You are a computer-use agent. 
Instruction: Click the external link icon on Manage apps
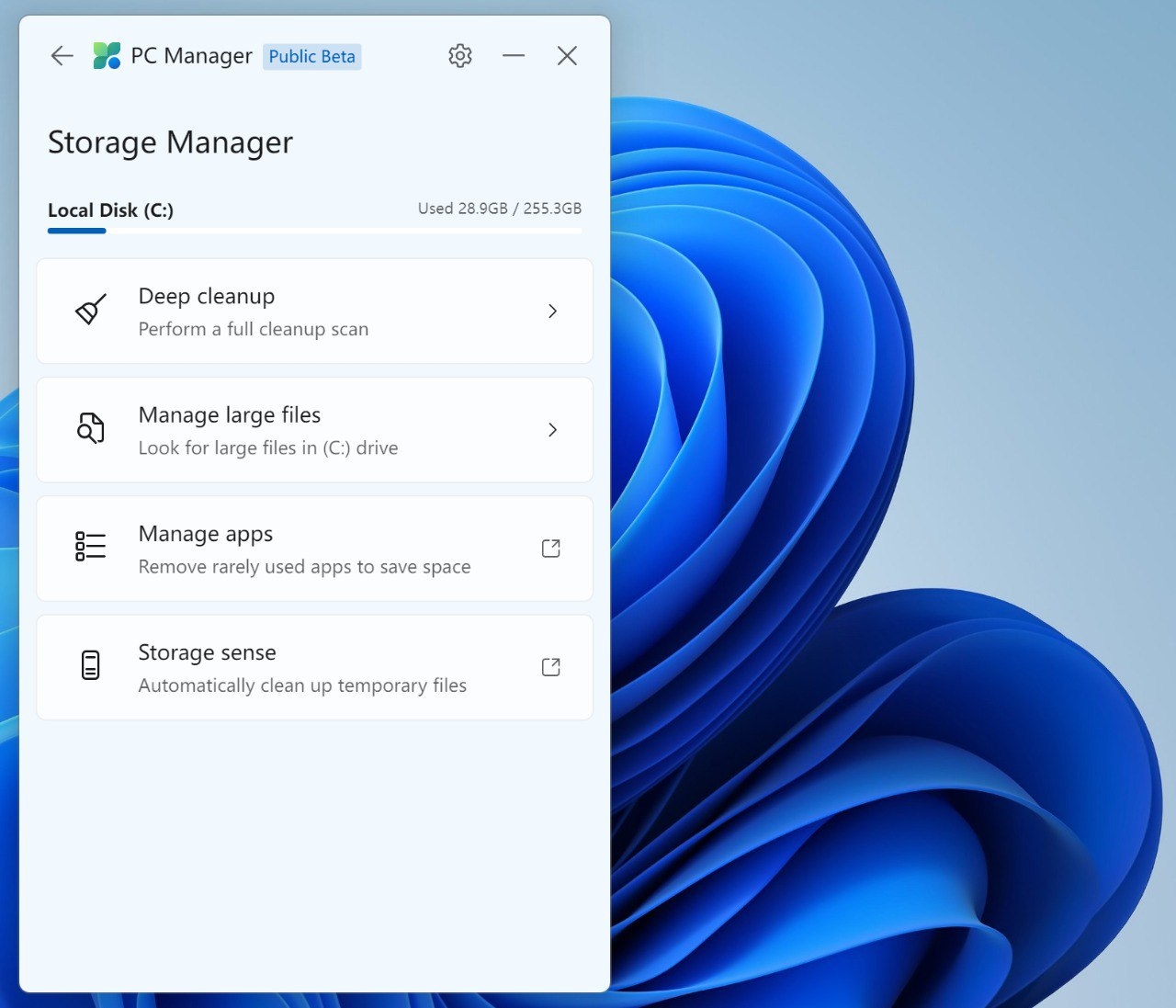pos(550,548)
